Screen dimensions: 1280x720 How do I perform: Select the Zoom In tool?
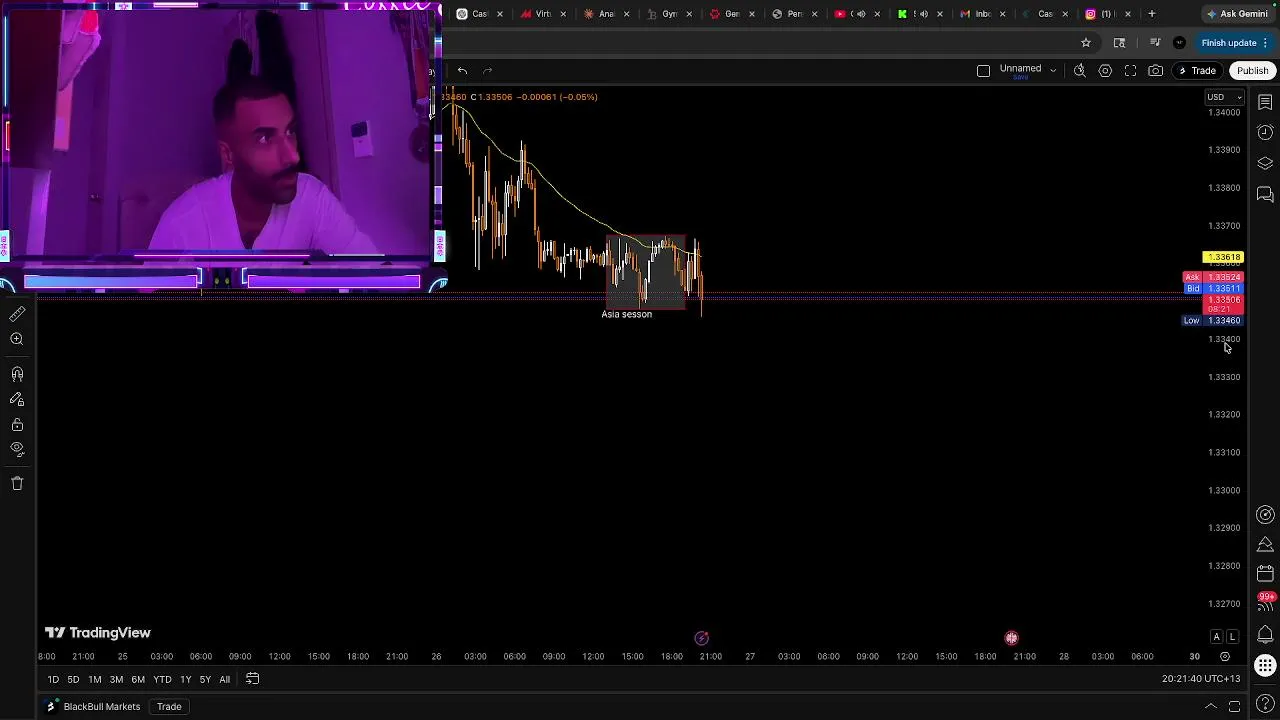[x=17, y=340]
